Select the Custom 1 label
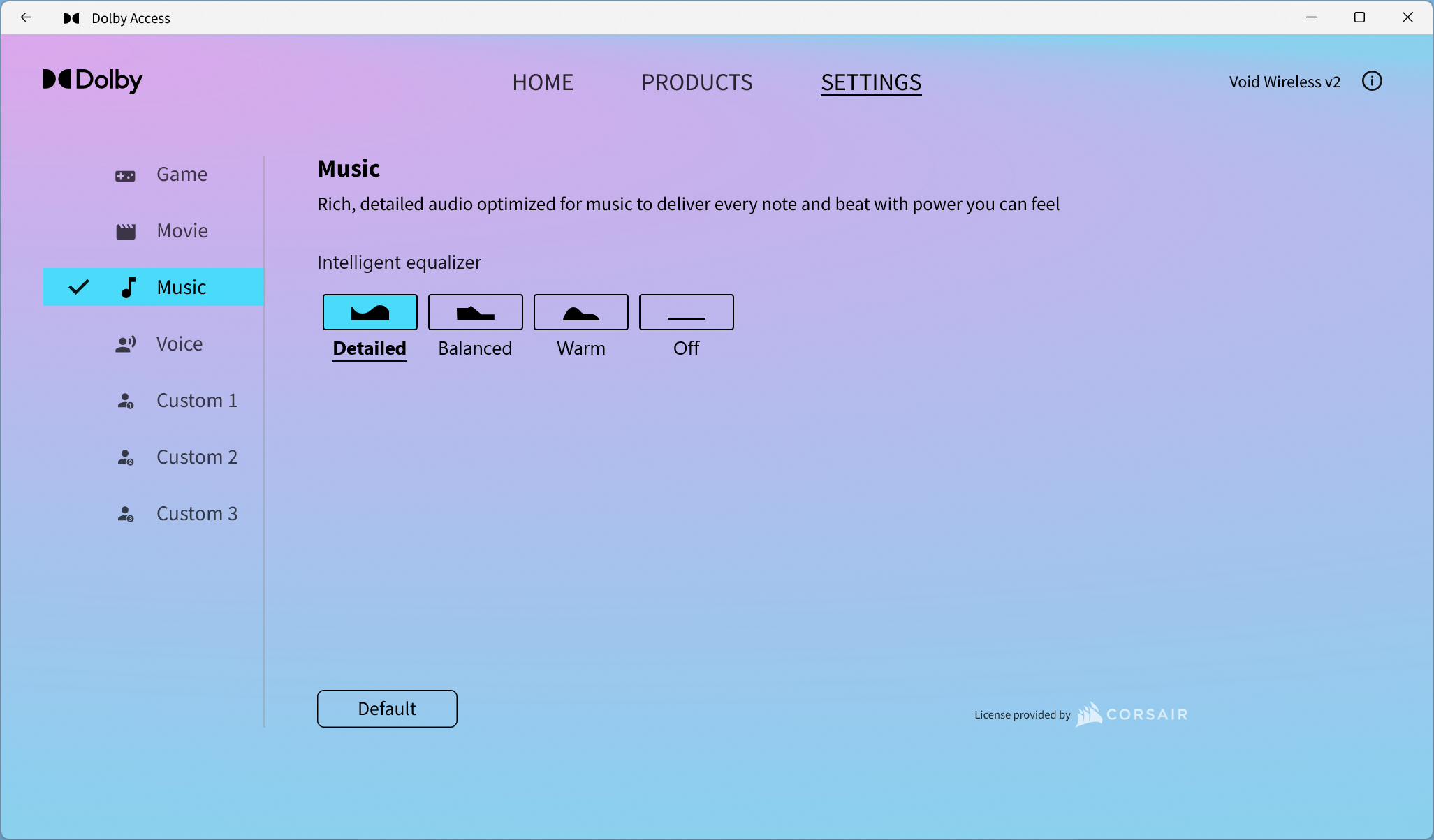 pos(197,401)
